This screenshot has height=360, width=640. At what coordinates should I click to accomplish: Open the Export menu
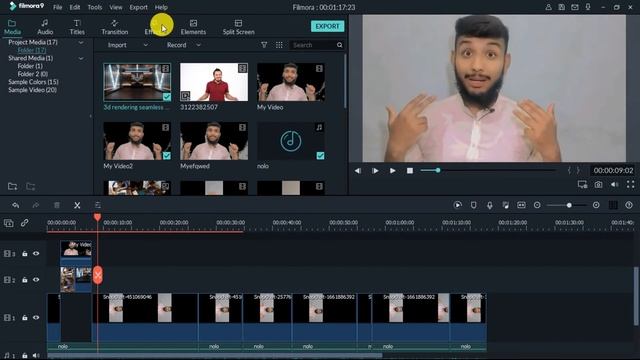coord(138,7)
